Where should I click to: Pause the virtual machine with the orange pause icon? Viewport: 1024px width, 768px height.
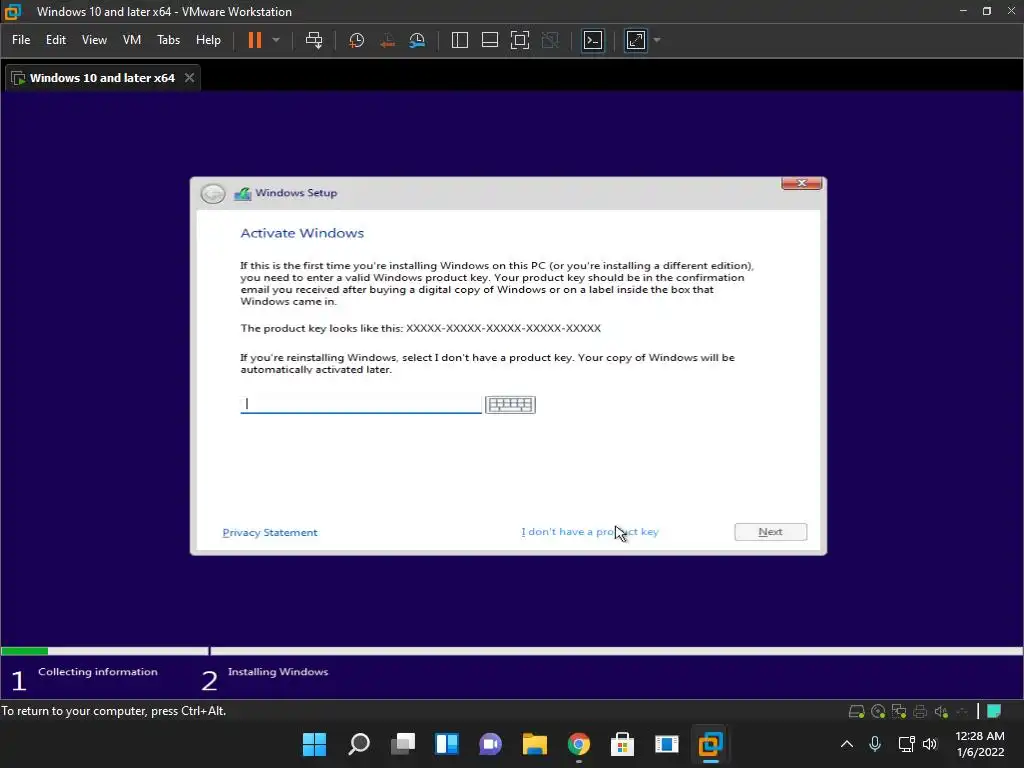(x=255, y=40)
